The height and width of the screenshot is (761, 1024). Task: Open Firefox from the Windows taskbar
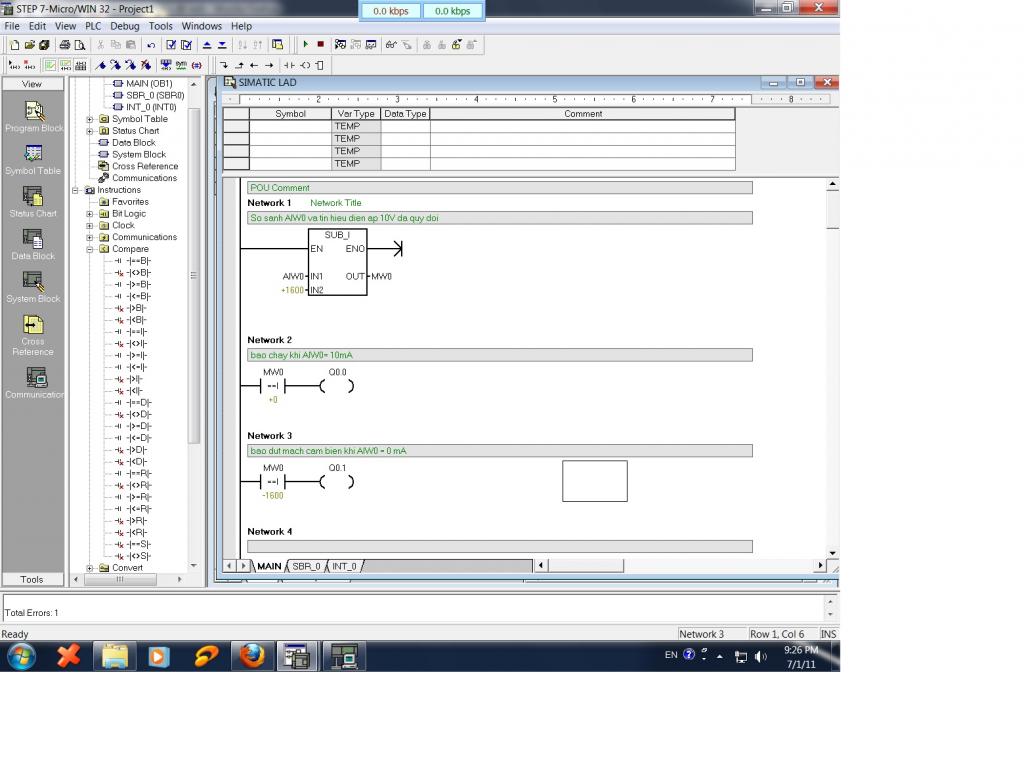click(252, 656)
